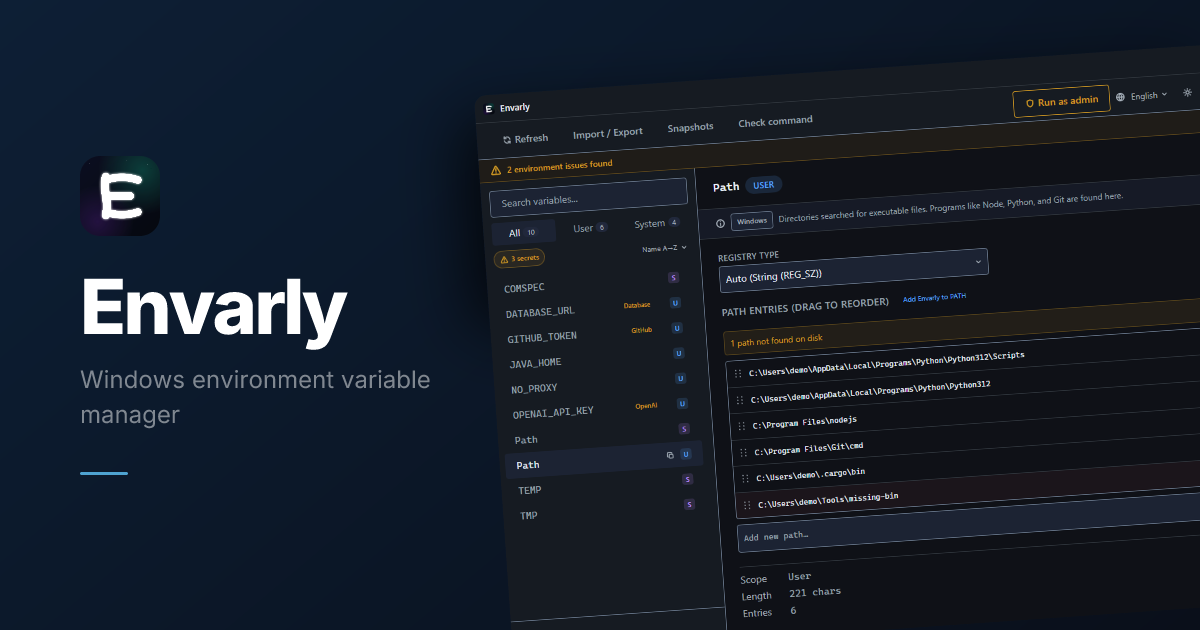Click the S badge on the COMSPEC row
The image size is (1200, 630).
coord(674,277)
